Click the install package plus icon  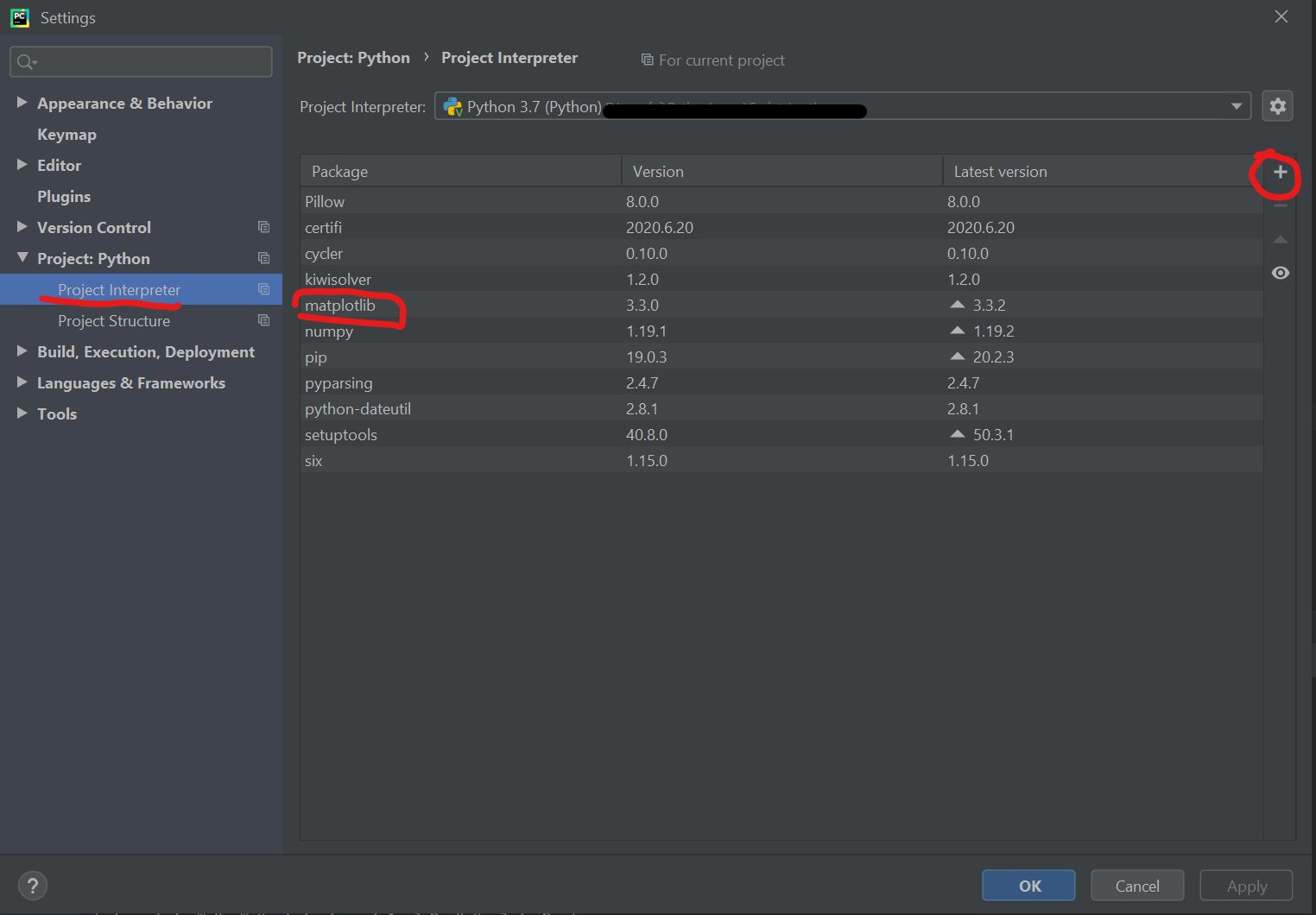tap(1280, 172)
